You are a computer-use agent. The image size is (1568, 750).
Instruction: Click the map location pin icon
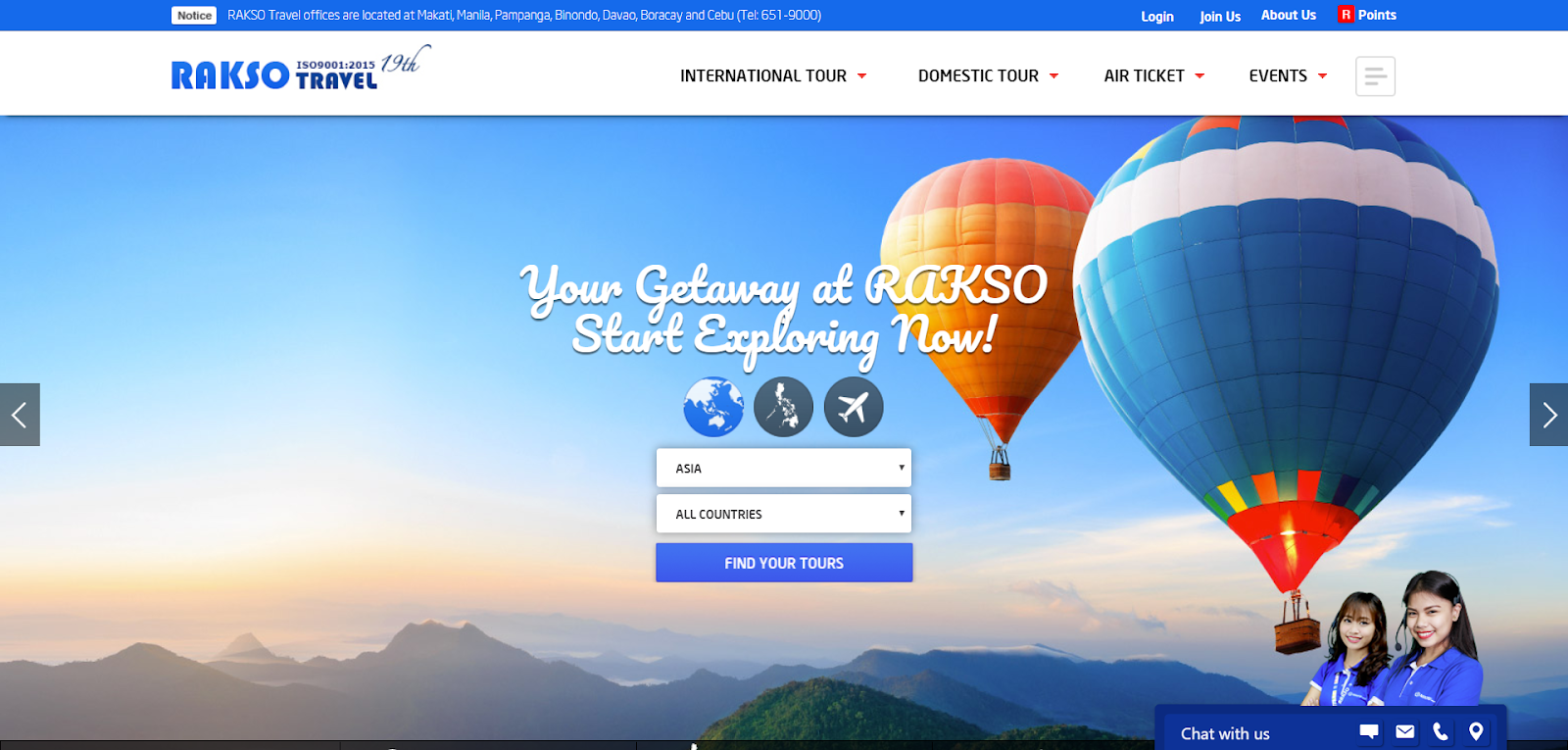(x=1476, y=731)
